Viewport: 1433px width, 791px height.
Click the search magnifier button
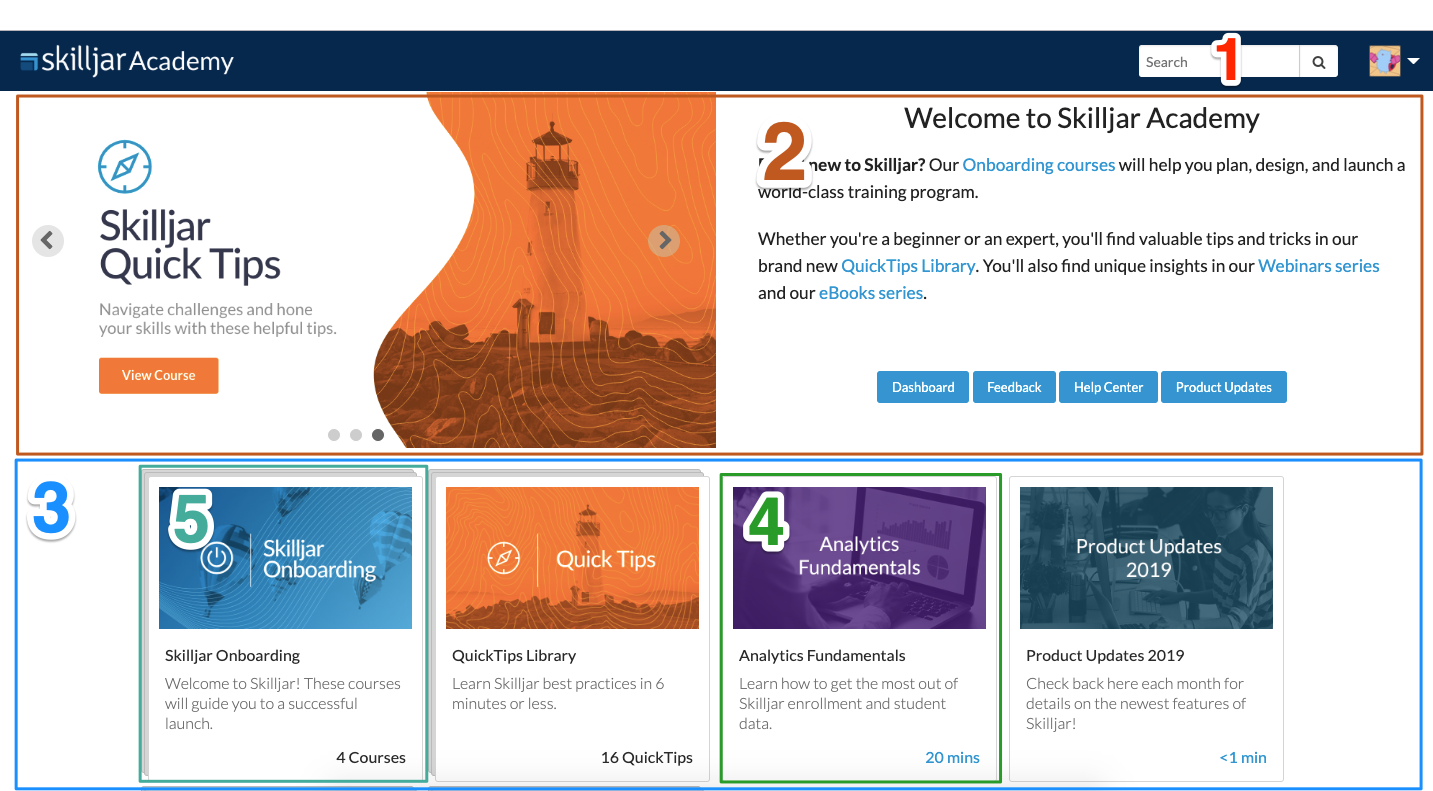pyautogui.click(x=1318, y=62)
